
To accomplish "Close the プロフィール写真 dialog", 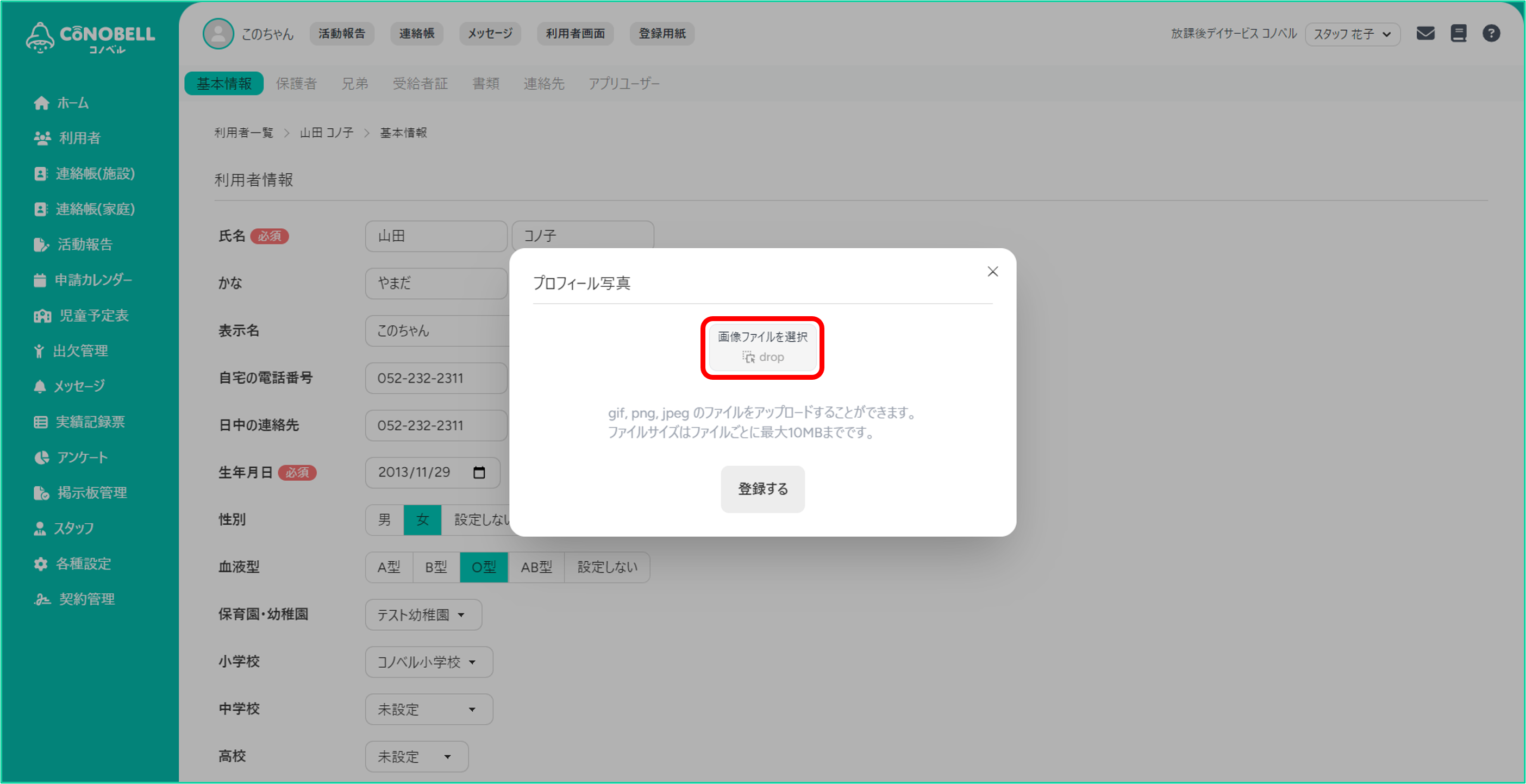I will (x=993, y=271).
